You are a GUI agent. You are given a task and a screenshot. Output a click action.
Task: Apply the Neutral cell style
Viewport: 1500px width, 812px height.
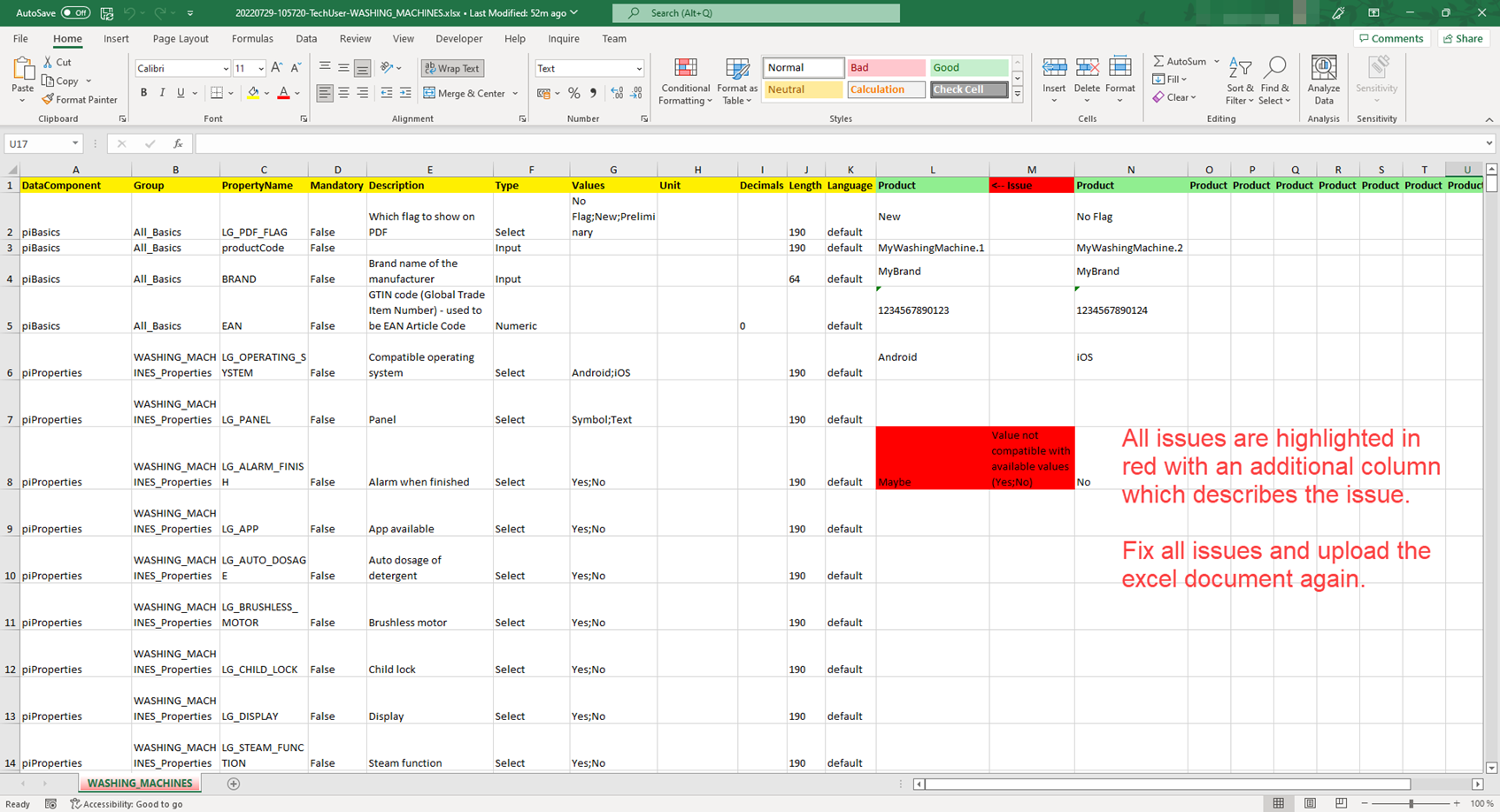[x=804, y=89]
